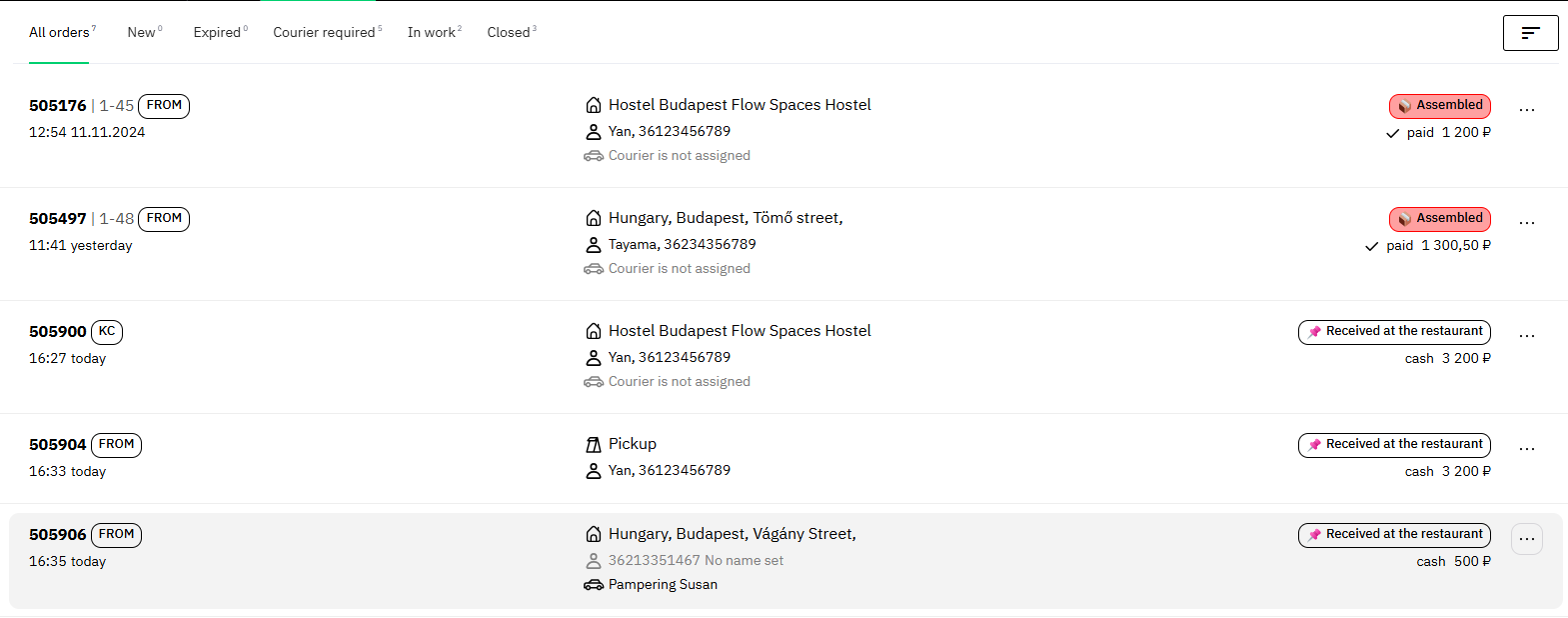Click the KC tag on order 505900
This screenshot has width=1568, height=618.
click(107, 332)
